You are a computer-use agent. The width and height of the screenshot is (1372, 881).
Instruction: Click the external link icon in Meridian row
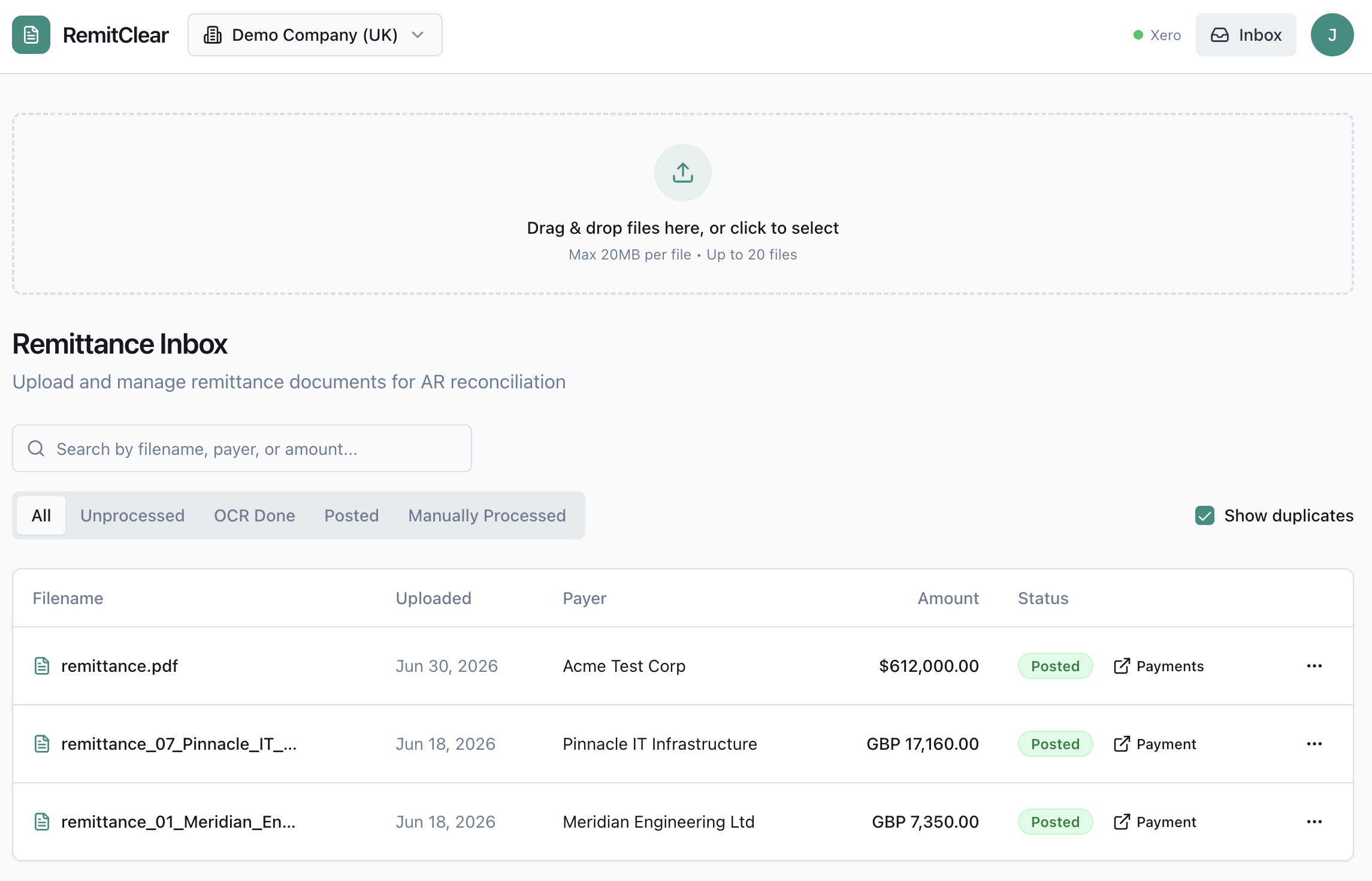1122,822
